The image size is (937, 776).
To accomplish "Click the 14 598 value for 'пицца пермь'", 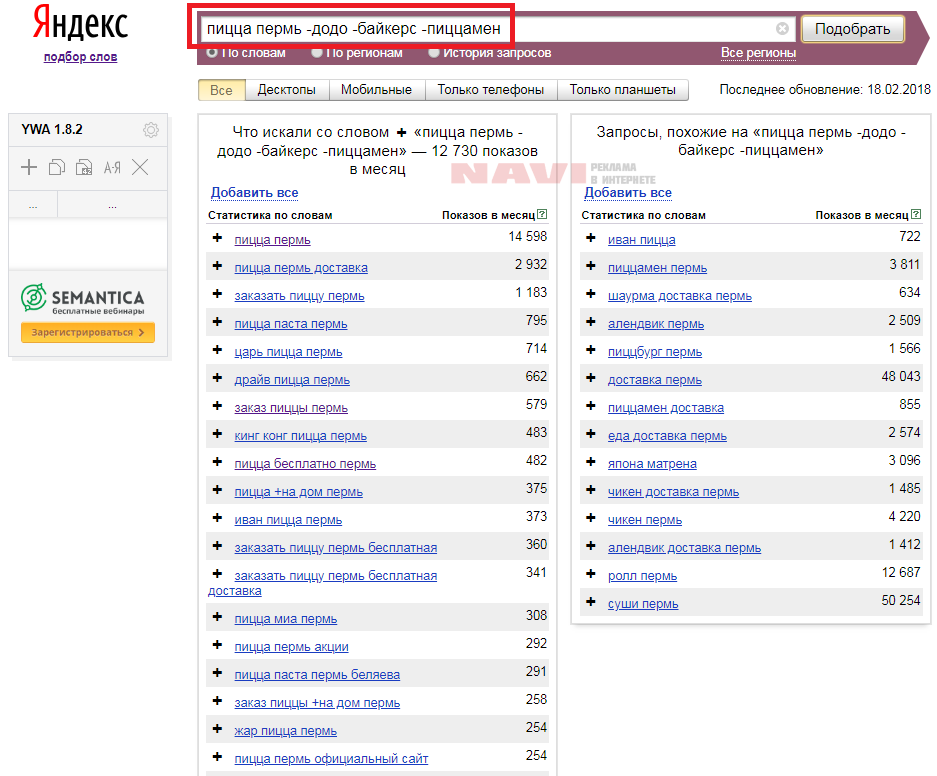I will [528, 237].
